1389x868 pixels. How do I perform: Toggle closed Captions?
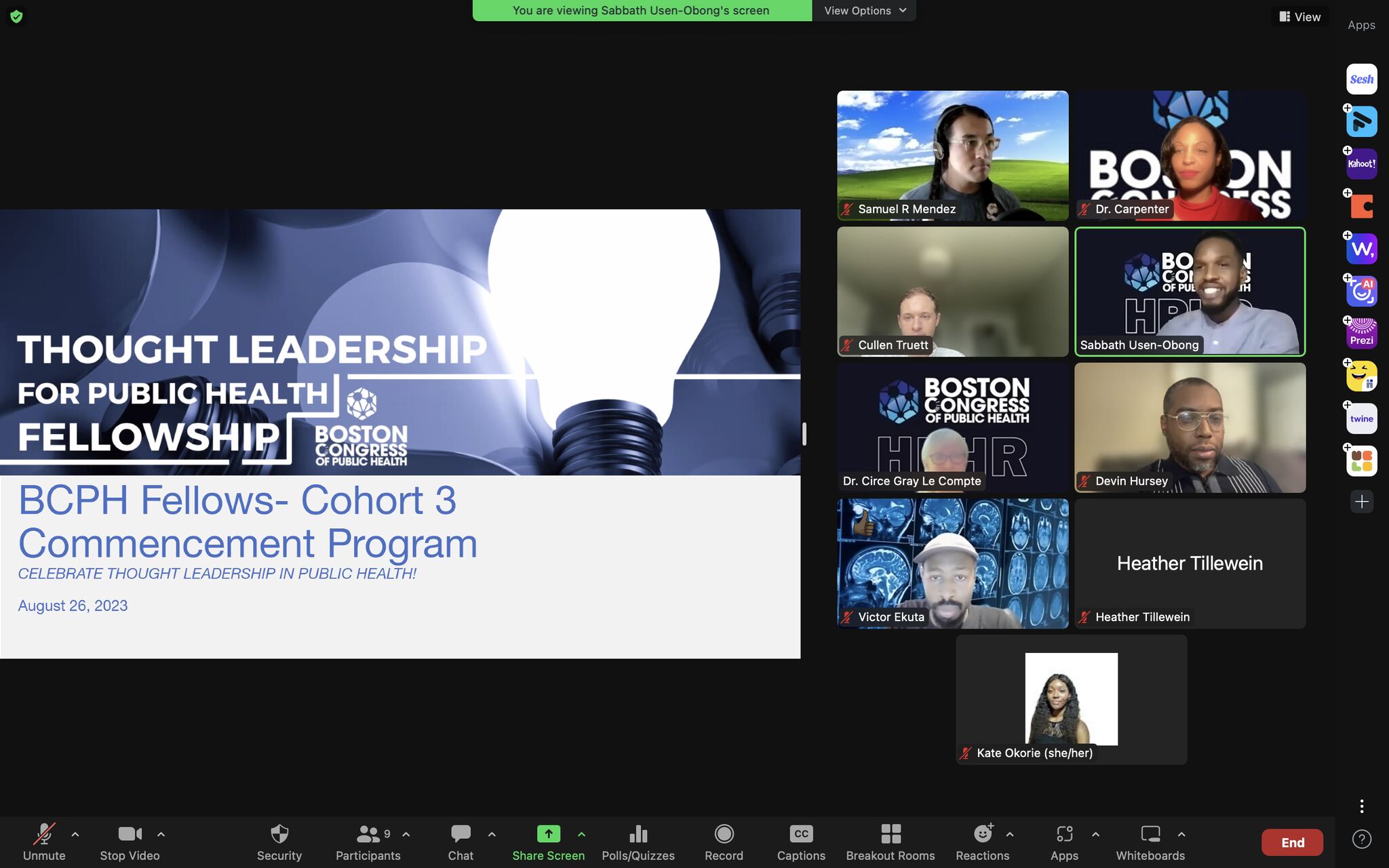[801, 842]
